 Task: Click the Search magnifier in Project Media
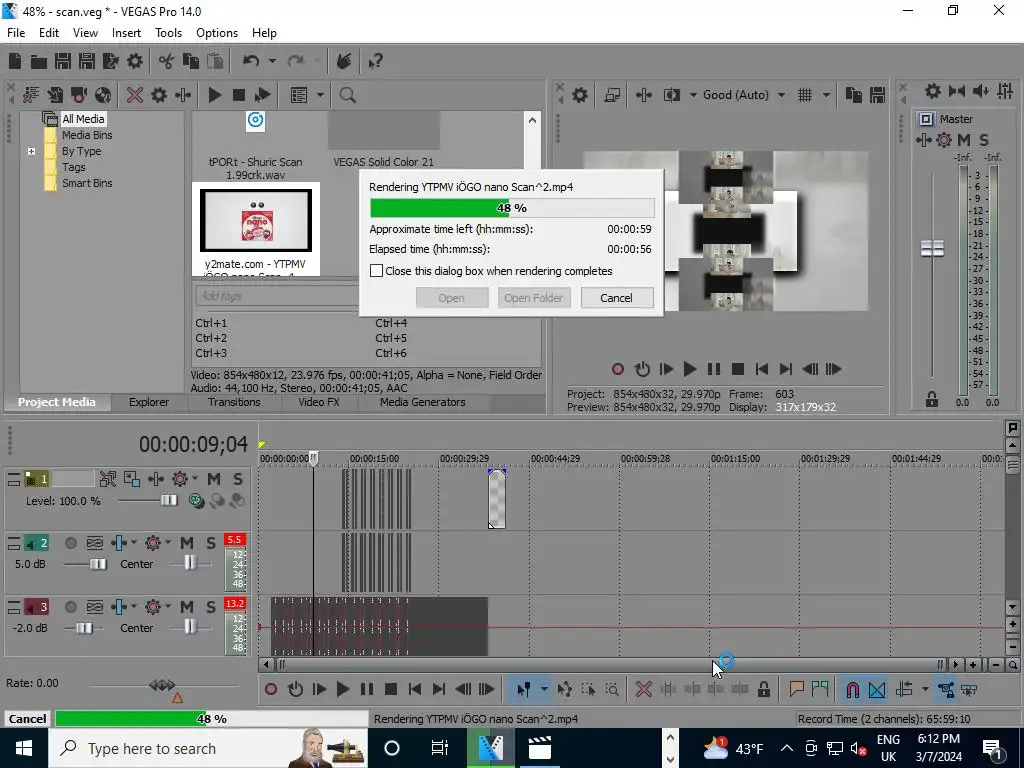347,95
